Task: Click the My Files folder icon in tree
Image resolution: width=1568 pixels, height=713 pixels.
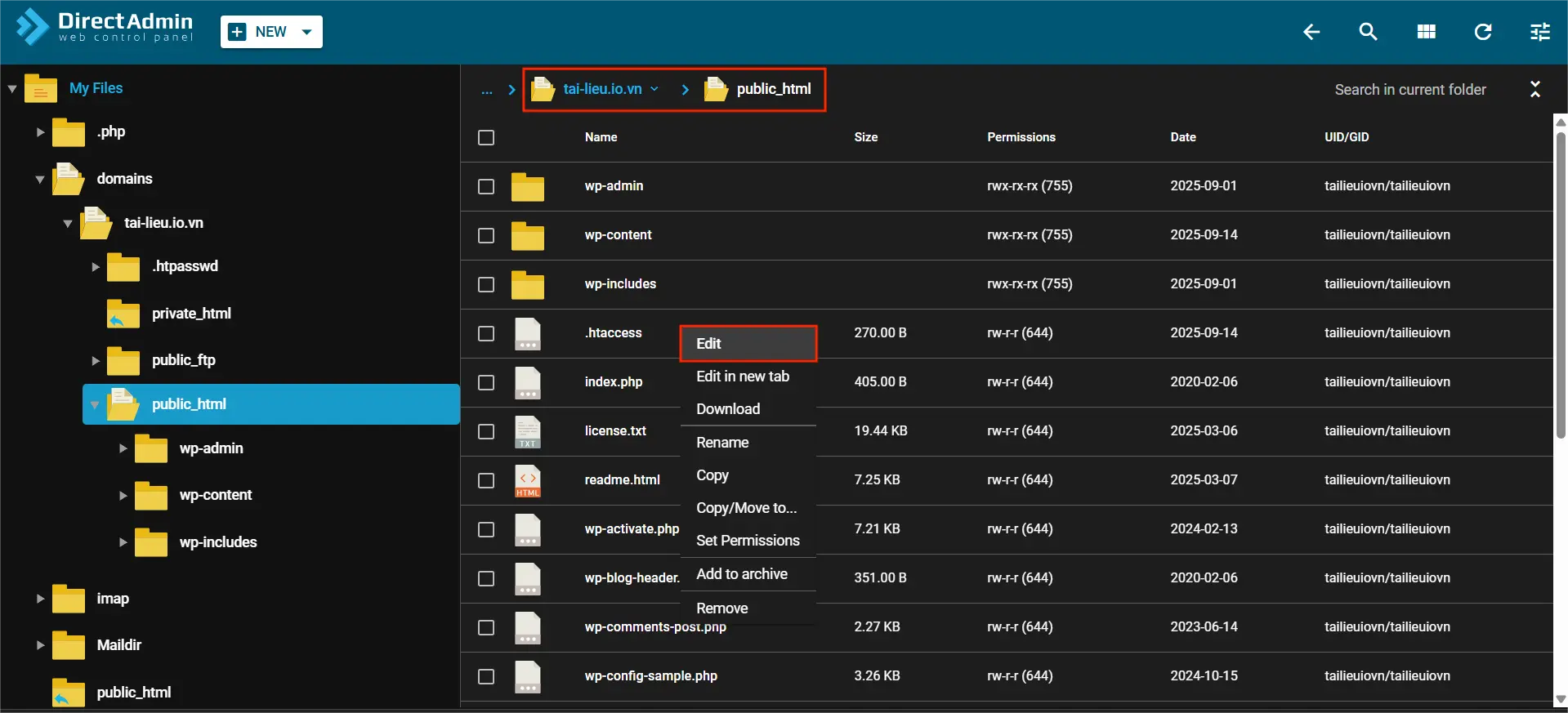Action: click(x=41, y=87)
